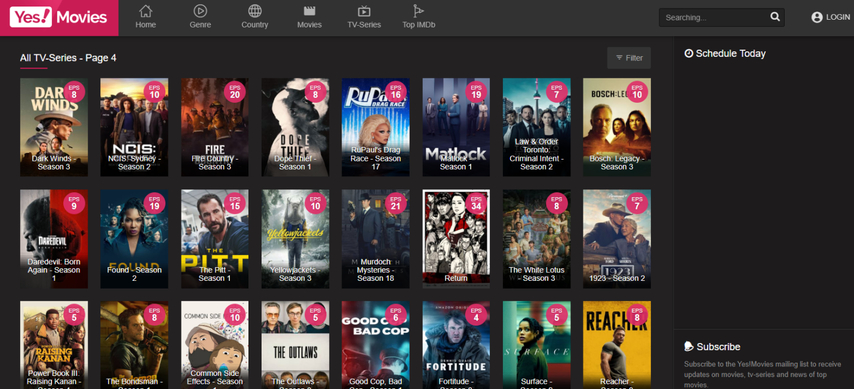
Task: Open Reacher series poster
Action: pyautogui.click(x=617, y=345)
